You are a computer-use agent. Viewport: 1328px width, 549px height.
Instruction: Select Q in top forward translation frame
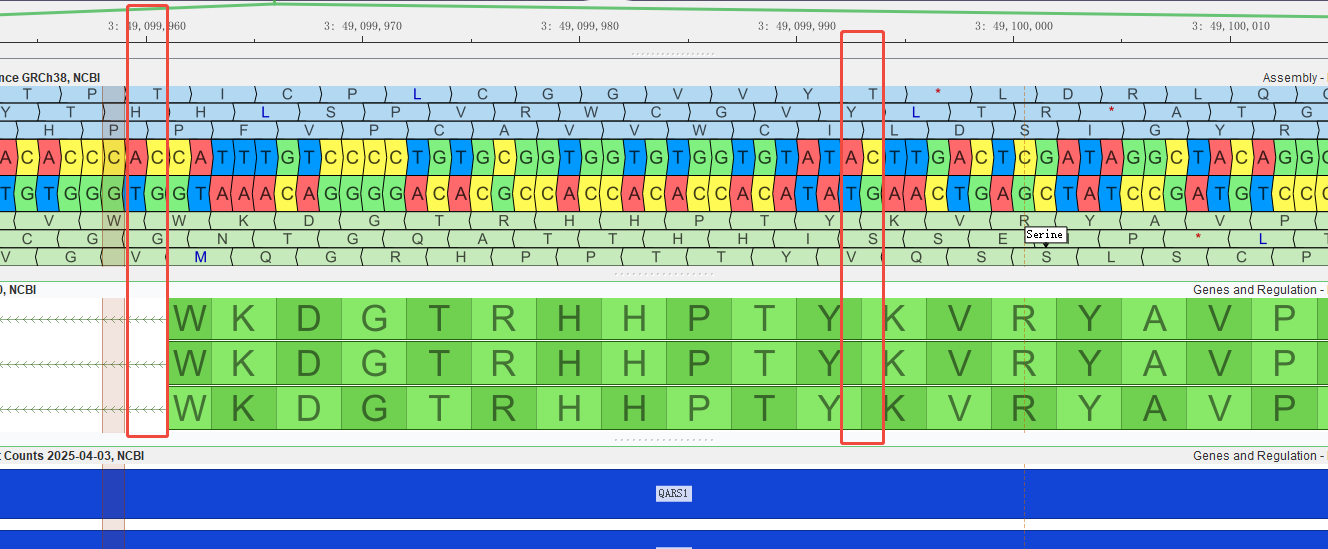coord(1262,94)
